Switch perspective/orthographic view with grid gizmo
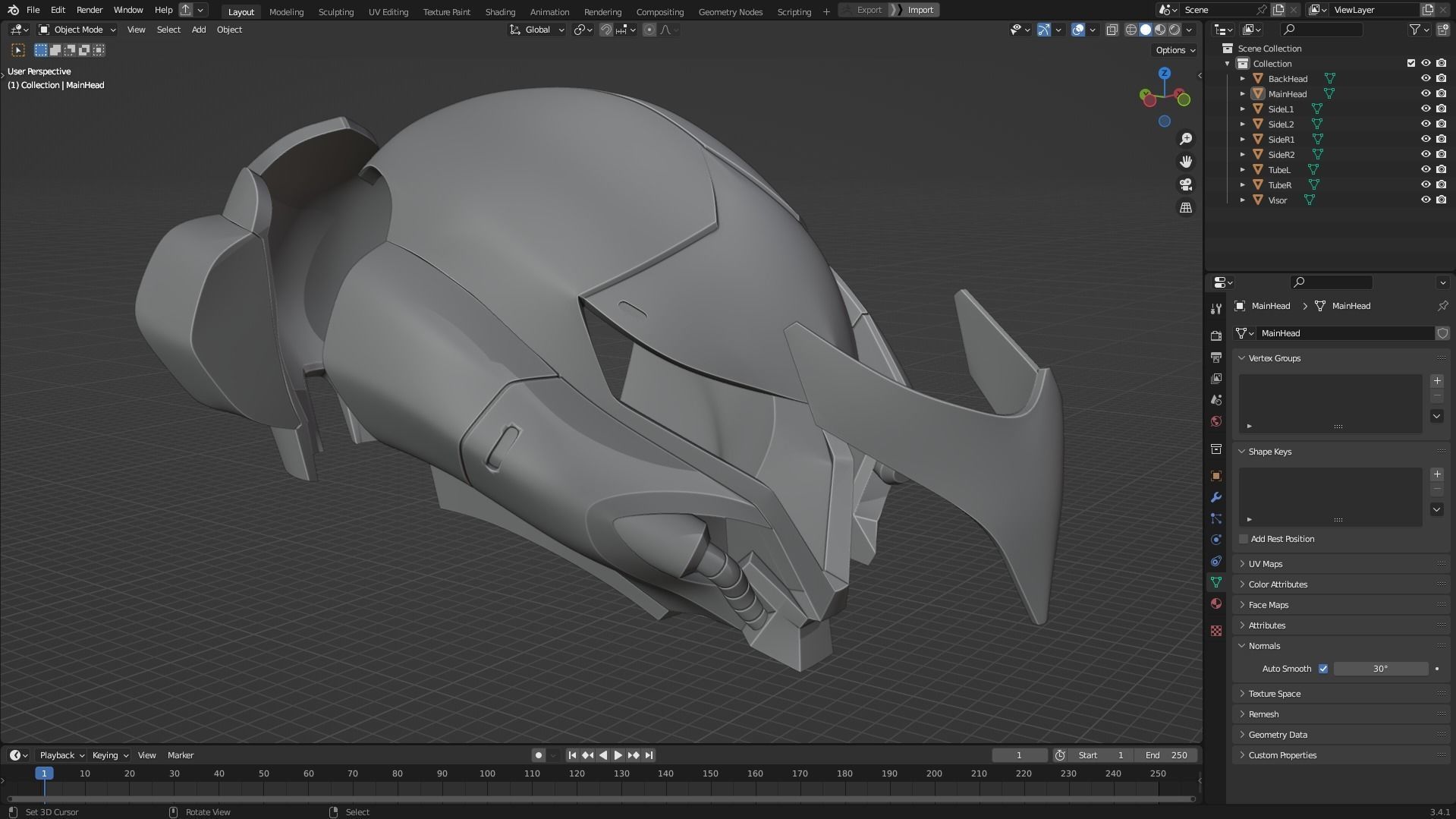 (1186, 207)
